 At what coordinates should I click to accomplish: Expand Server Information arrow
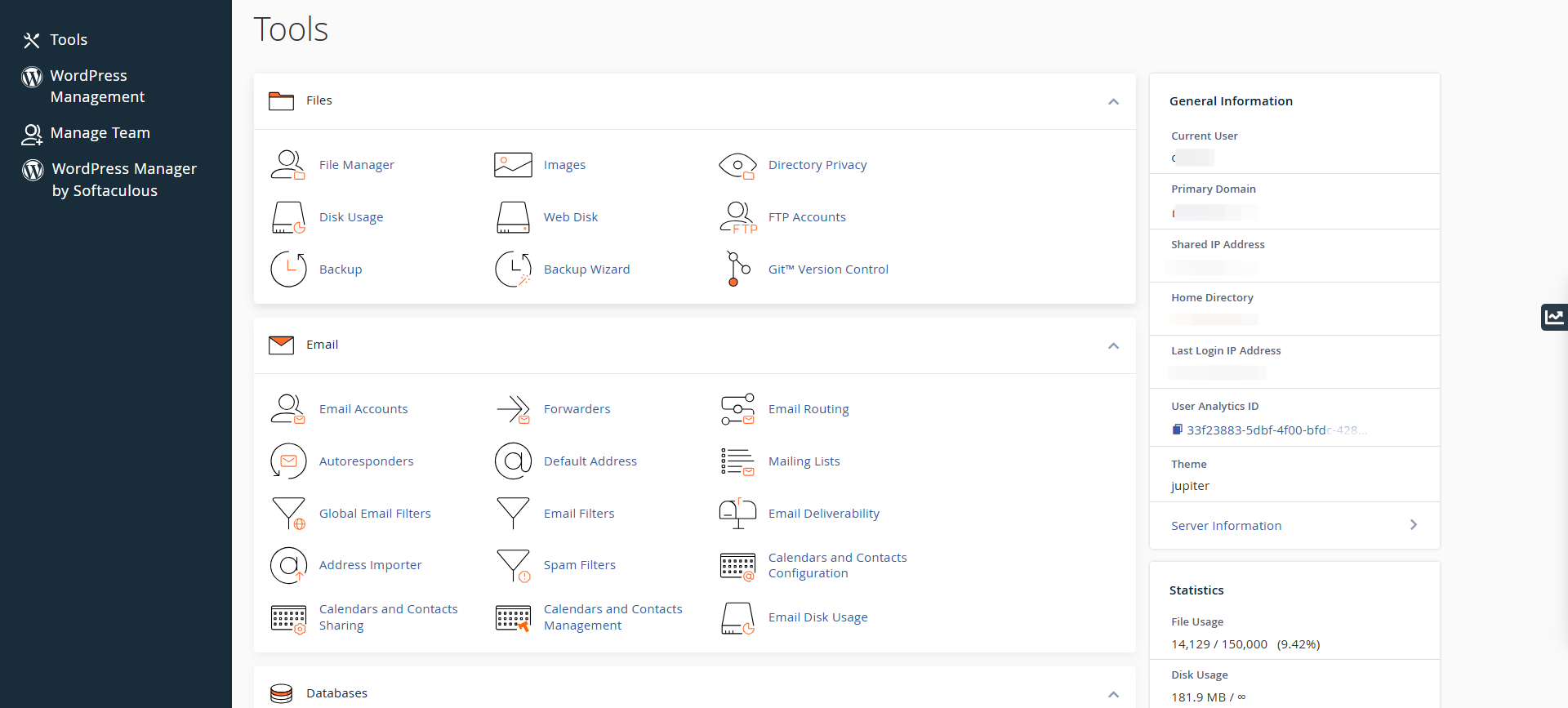tap(1414, 525)
